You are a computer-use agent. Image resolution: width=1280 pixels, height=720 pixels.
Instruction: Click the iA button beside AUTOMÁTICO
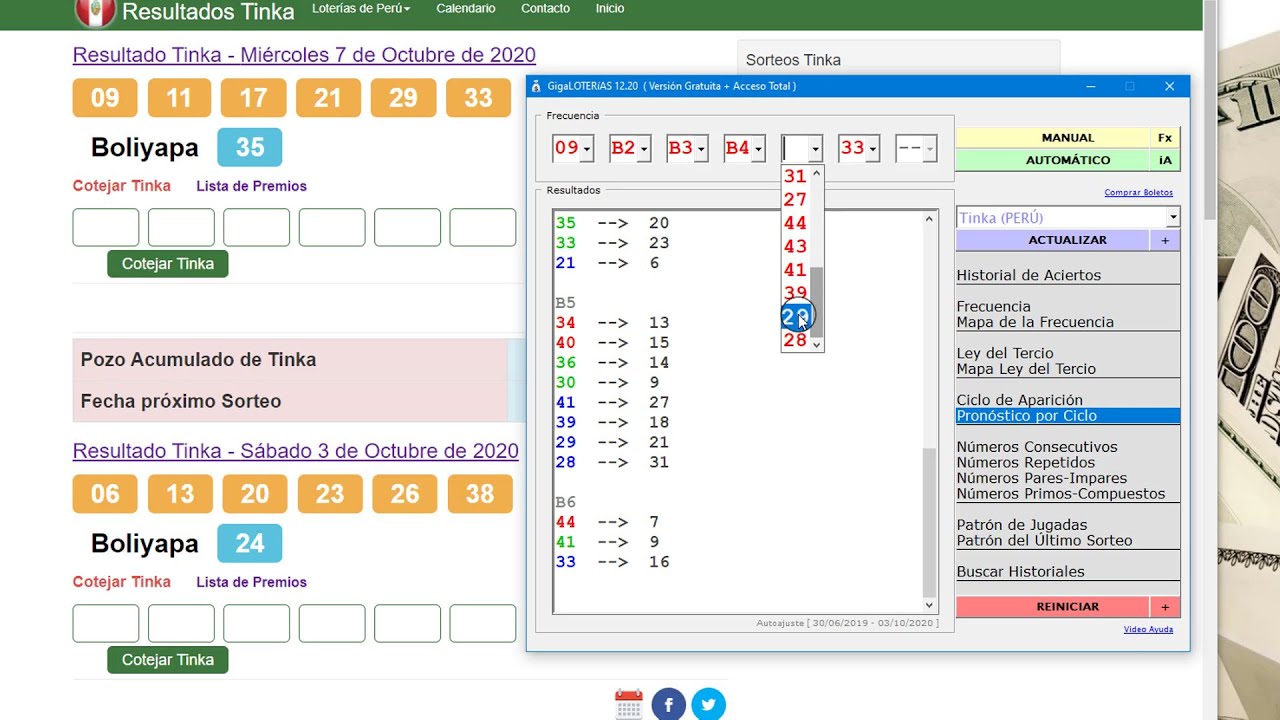pos(1165,160)
